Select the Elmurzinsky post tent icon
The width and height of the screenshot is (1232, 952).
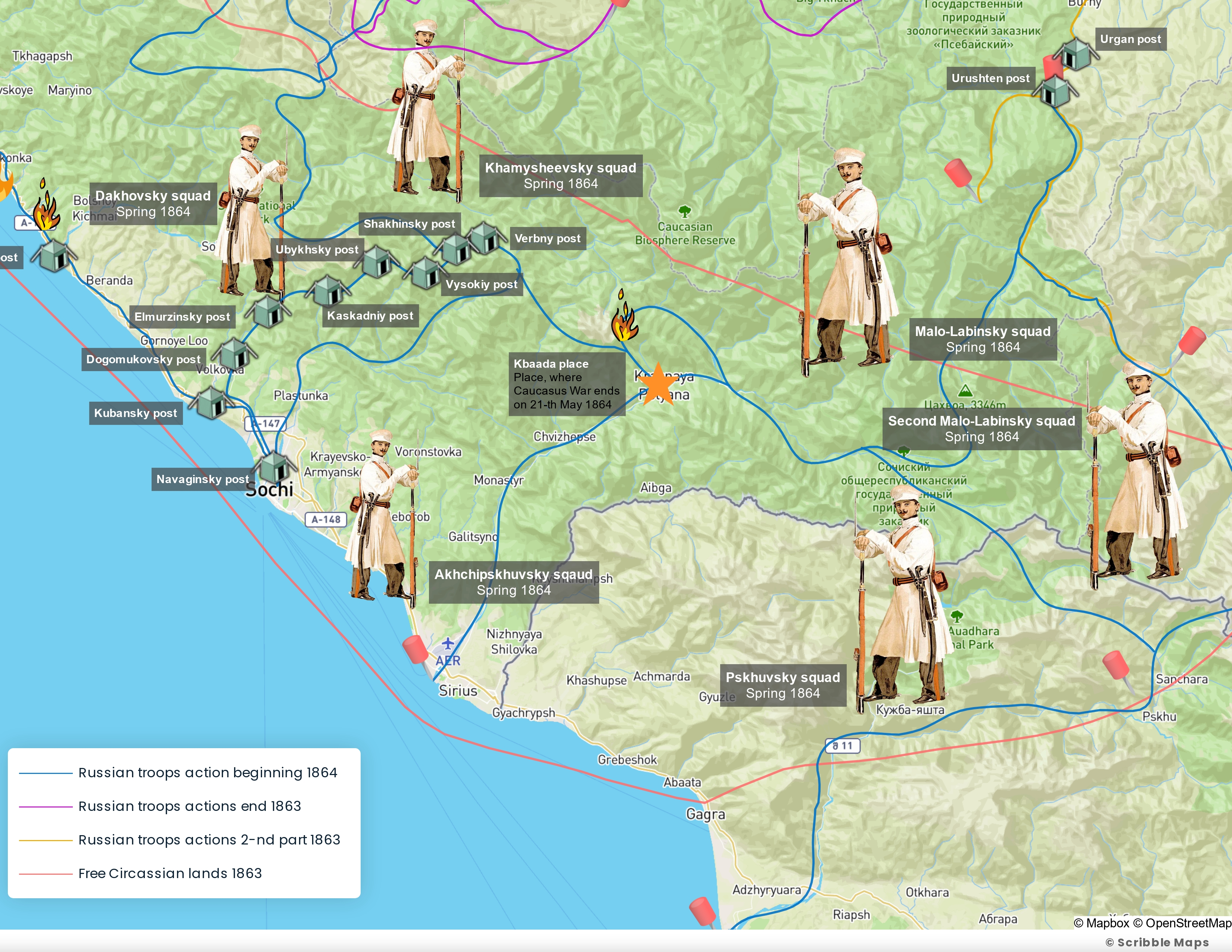point(268,311)
